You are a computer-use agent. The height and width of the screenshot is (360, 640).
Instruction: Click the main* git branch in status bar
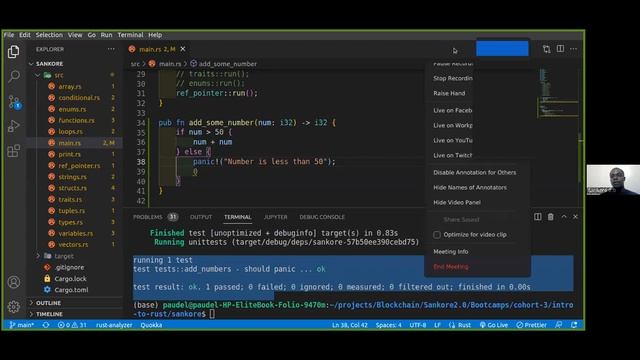22,325
